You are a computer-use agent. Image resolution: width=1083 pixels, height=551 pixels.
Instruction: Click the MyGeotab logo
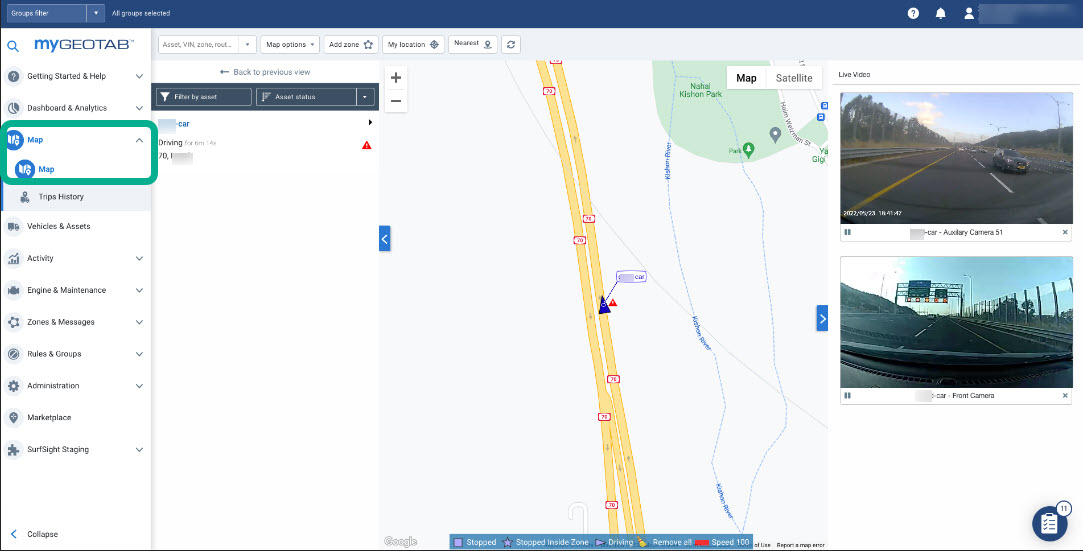click(x=84, y=45)
